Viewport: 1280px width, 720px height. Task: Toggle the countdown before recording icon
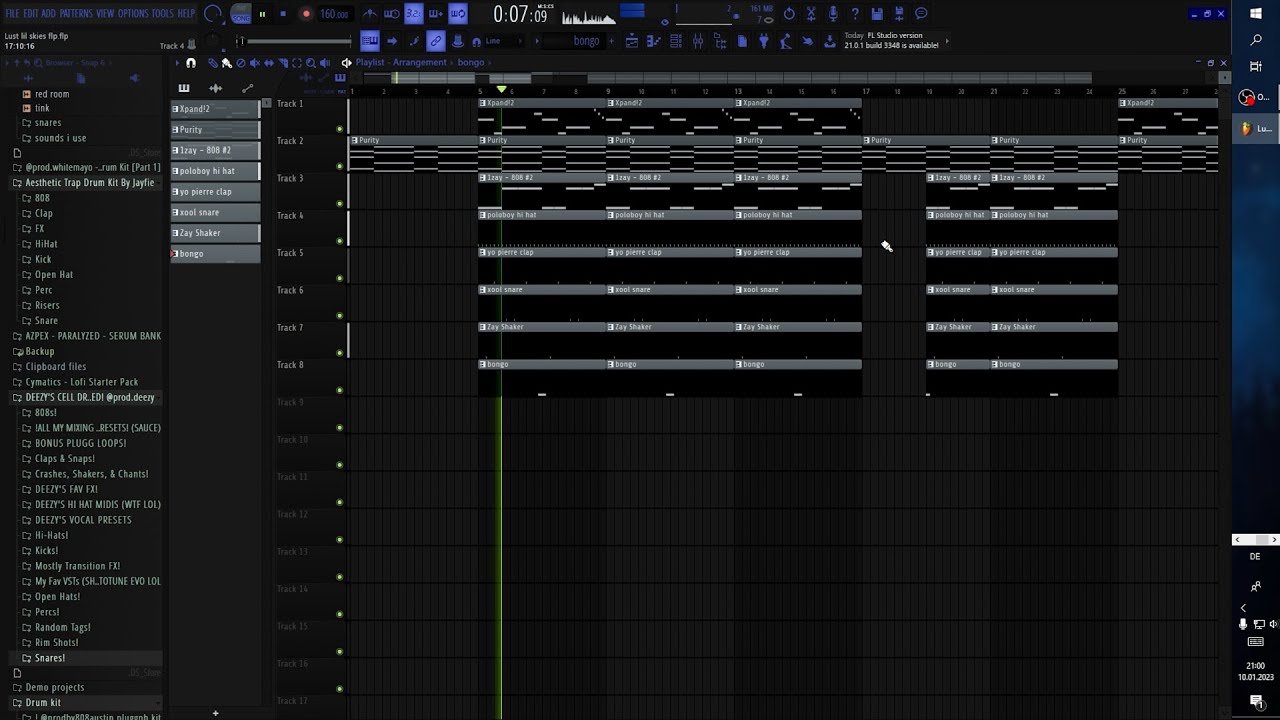tap(413, 14)
